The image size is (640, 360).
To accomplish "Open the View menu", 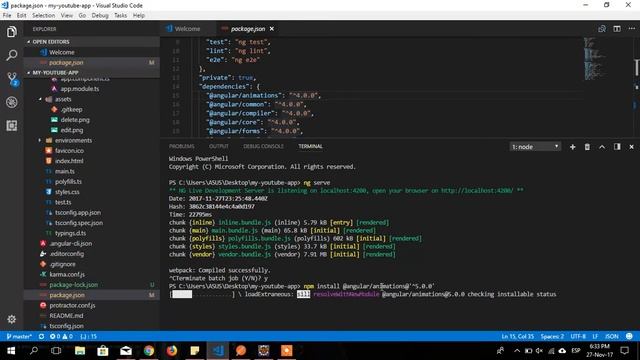I will pos(67,16).
